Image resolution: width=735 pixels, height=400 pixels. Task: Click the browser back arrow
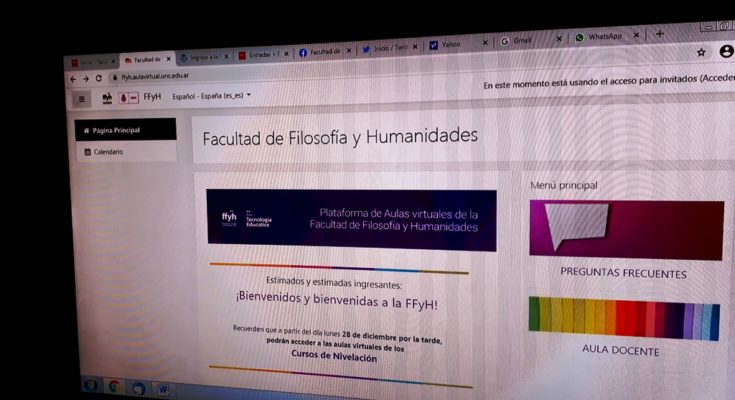(72, 78)
